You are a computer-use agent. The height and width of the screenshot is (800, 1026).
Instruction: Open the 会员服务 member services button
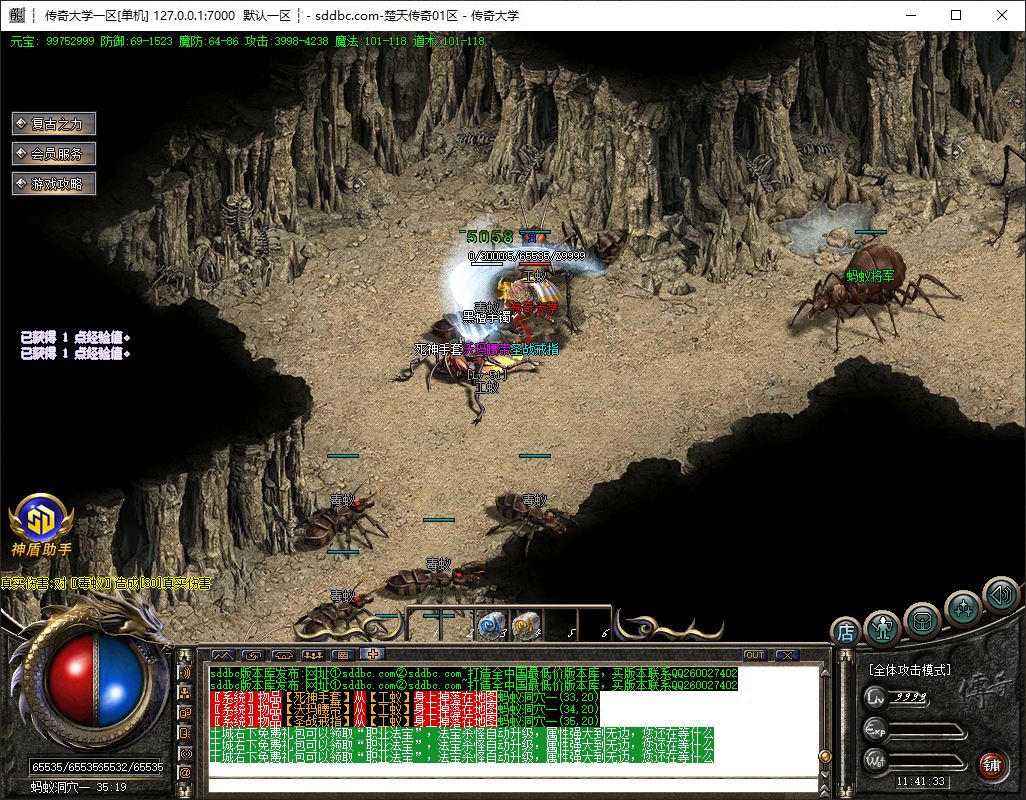[54, 154]
